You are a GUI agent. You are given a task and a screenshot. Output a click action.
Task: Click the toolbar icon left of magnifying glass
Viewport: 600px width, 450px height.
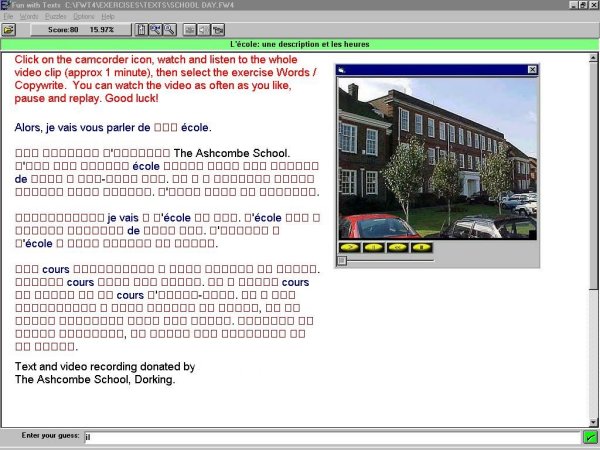pos(156,30)
